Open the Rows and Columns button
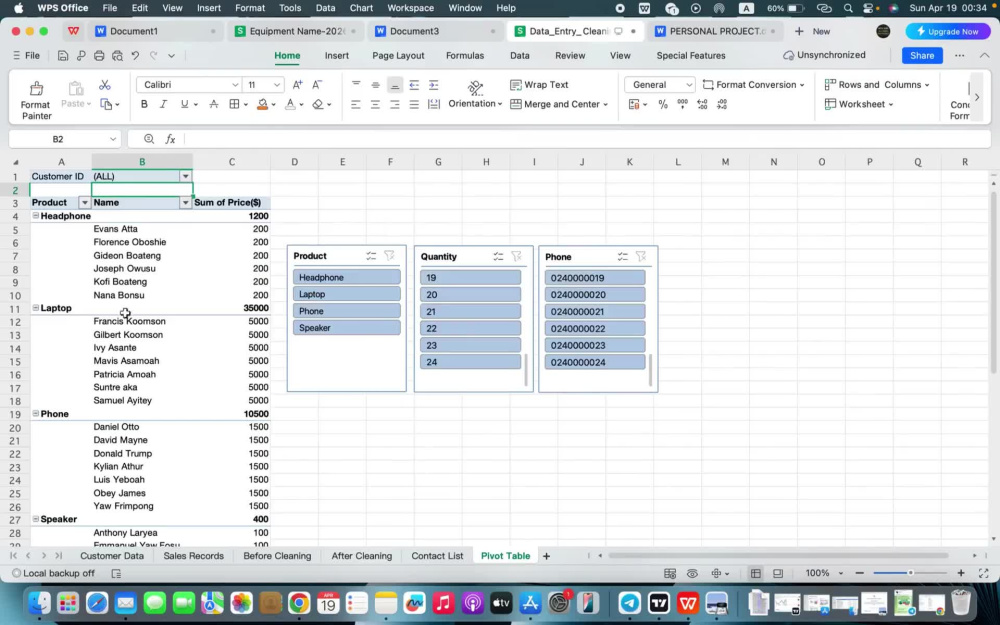 pos(878,85)
